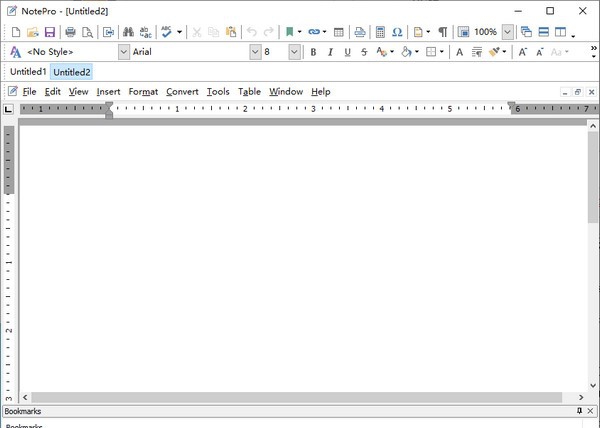Close the Bookmarks panel
This screenshot has width=600, height=428.
coord(591,411)
